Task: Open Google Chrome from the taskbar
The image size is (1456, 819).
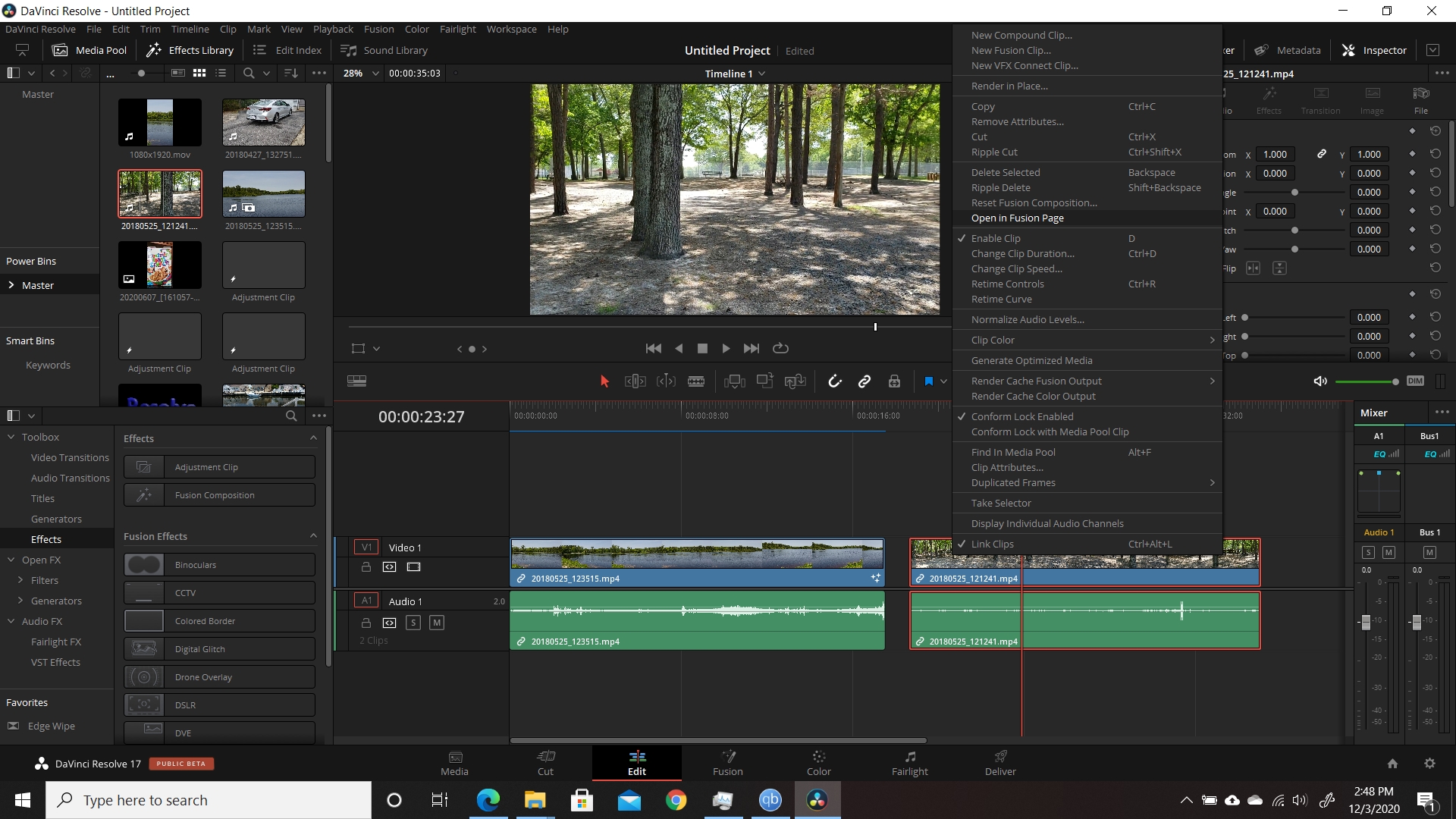Action: (x=676, y=800)
